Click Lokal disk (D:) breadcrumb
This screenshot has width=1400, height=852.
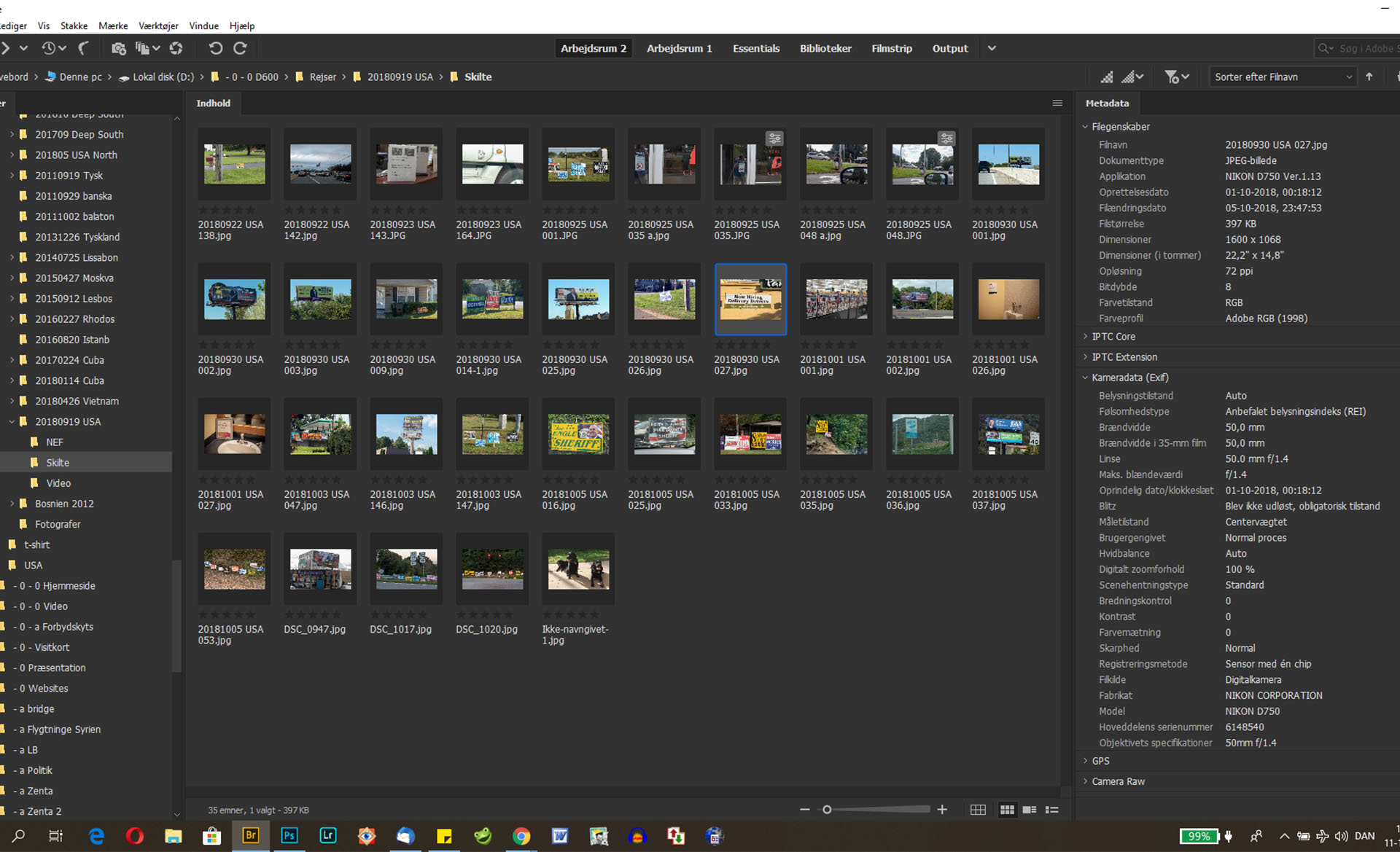[163, 77]
